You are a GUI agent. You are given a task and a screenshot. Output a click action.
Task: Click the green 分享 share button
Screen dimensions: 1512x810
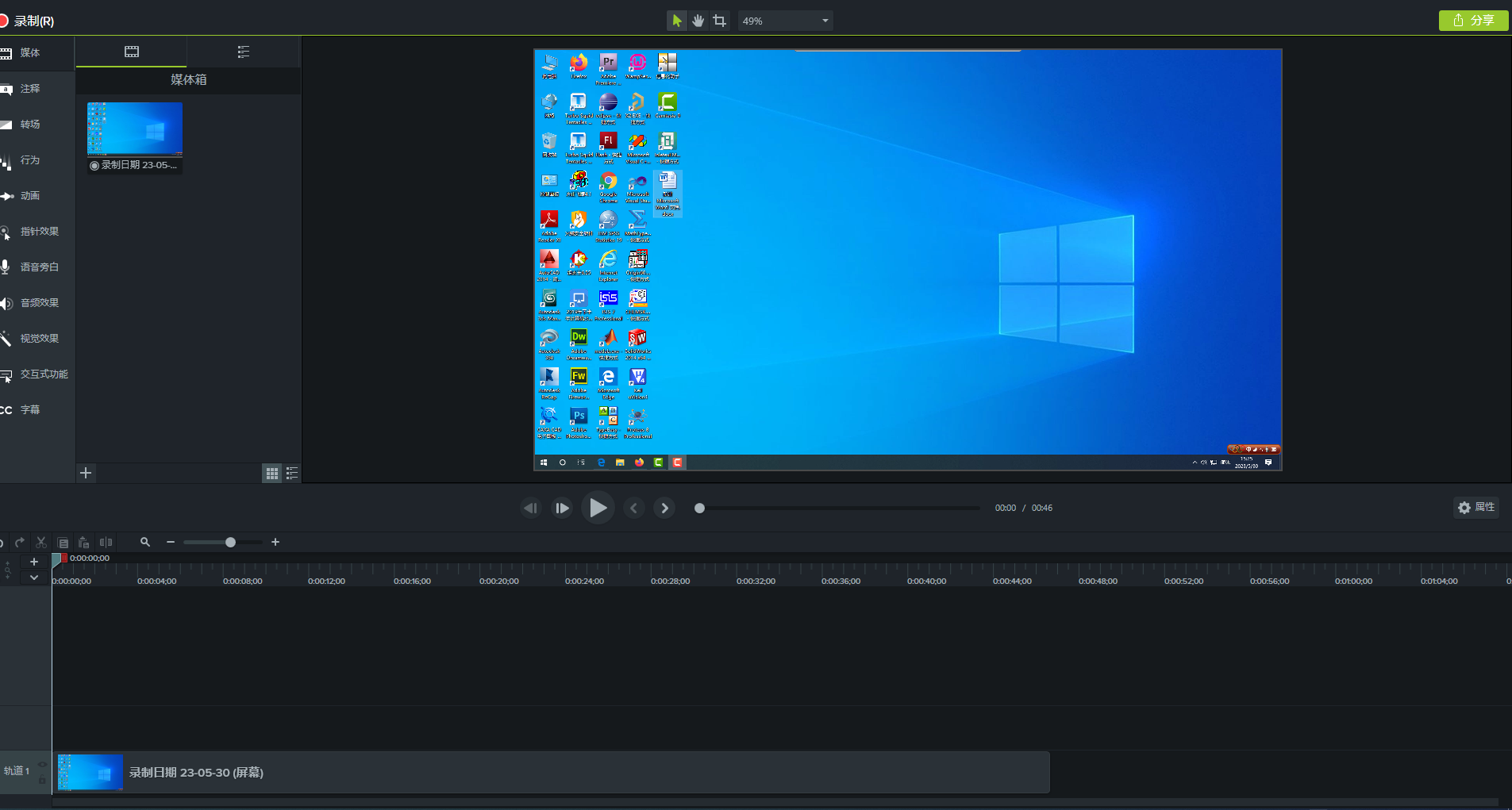(1473, 21)
